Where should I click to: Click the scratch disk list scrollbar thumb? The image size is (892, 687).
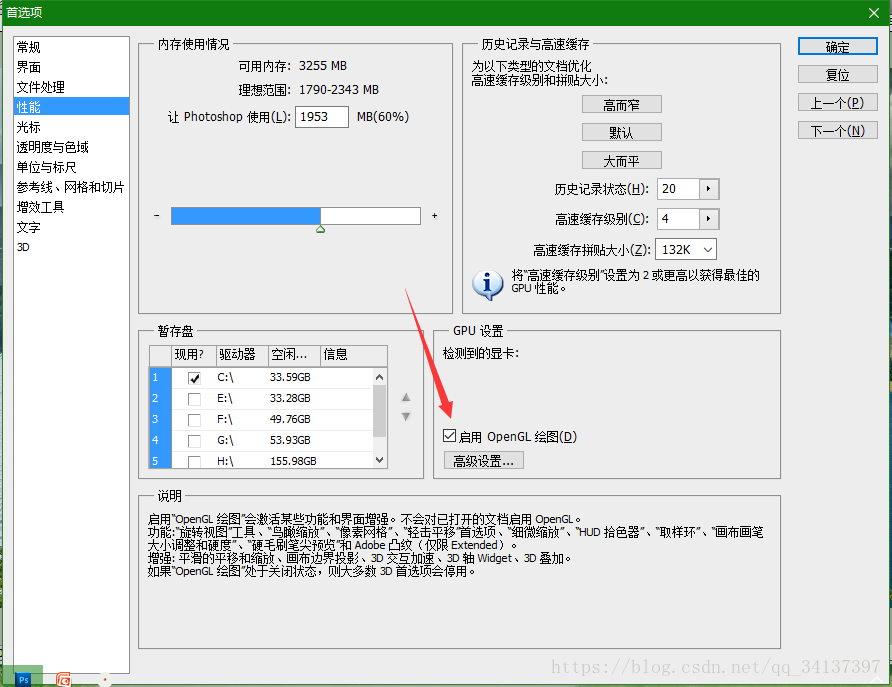pyautogui.click(x=379, y=411)
